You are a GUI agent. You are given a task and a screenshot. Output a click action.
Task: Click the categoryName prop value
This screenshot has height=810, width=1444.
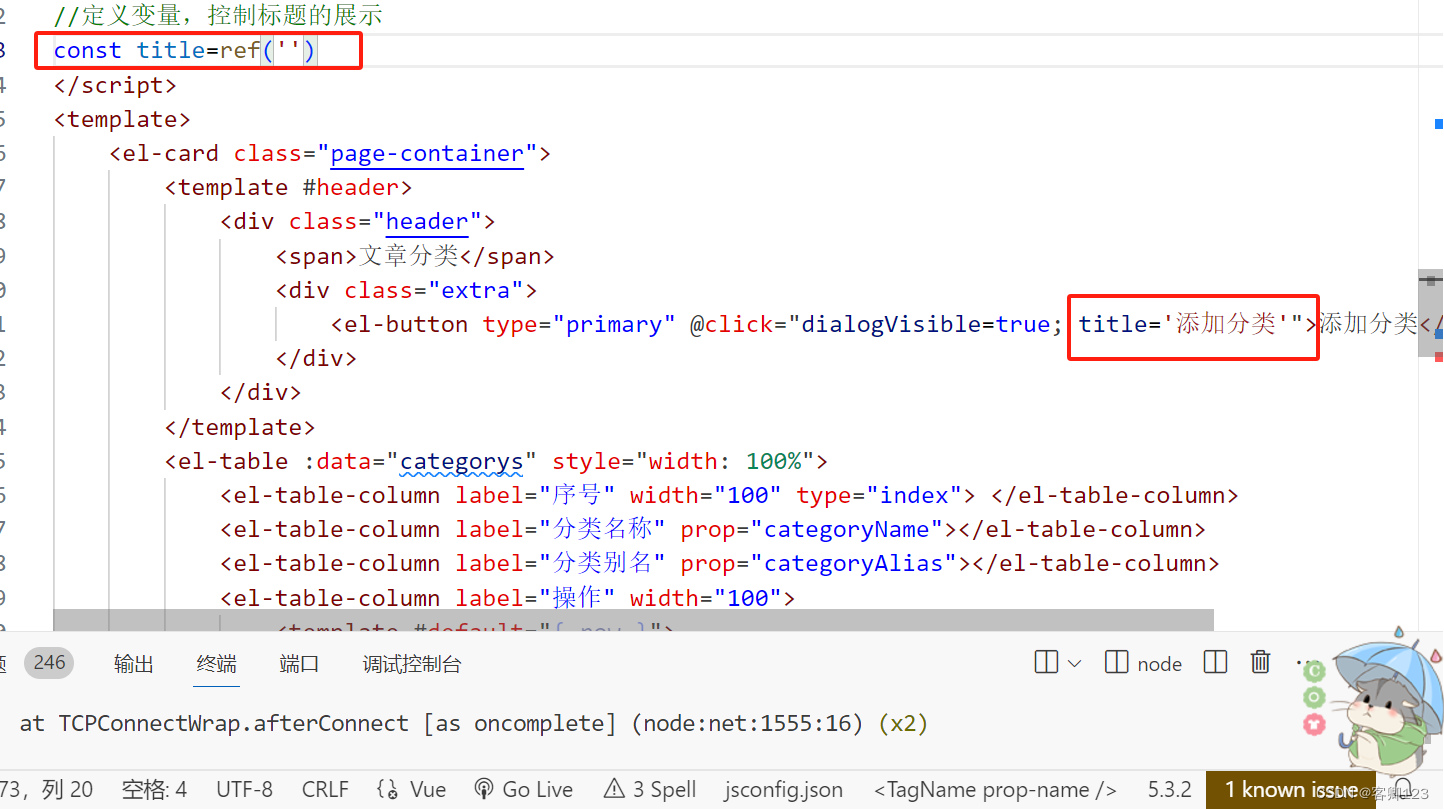point(847,529)
